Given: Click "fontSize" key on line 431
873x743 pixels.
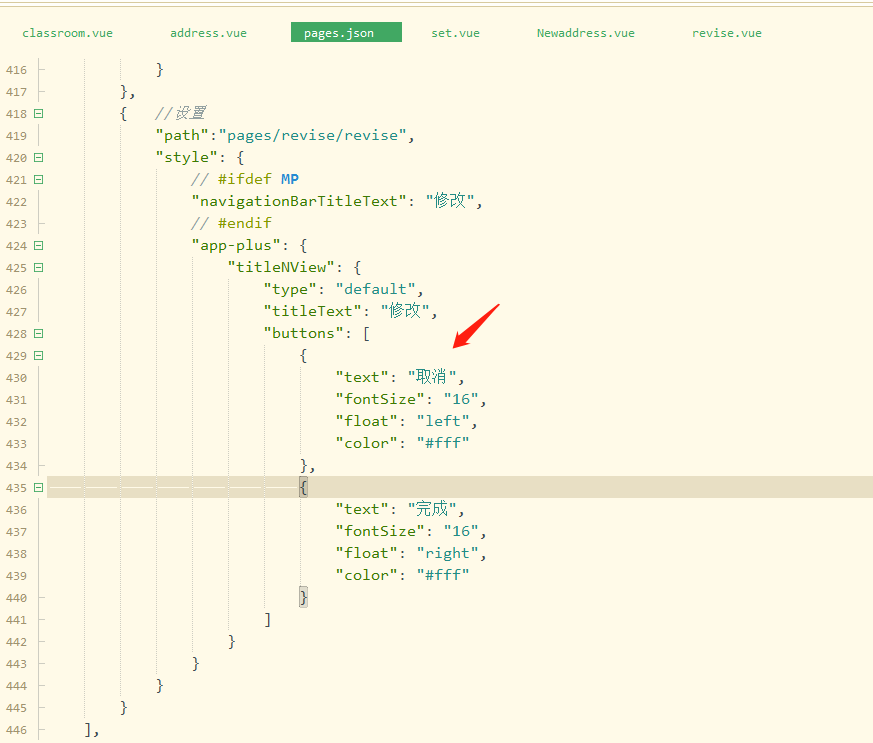Looking at the screenshot, I should [x=380, y=399].
